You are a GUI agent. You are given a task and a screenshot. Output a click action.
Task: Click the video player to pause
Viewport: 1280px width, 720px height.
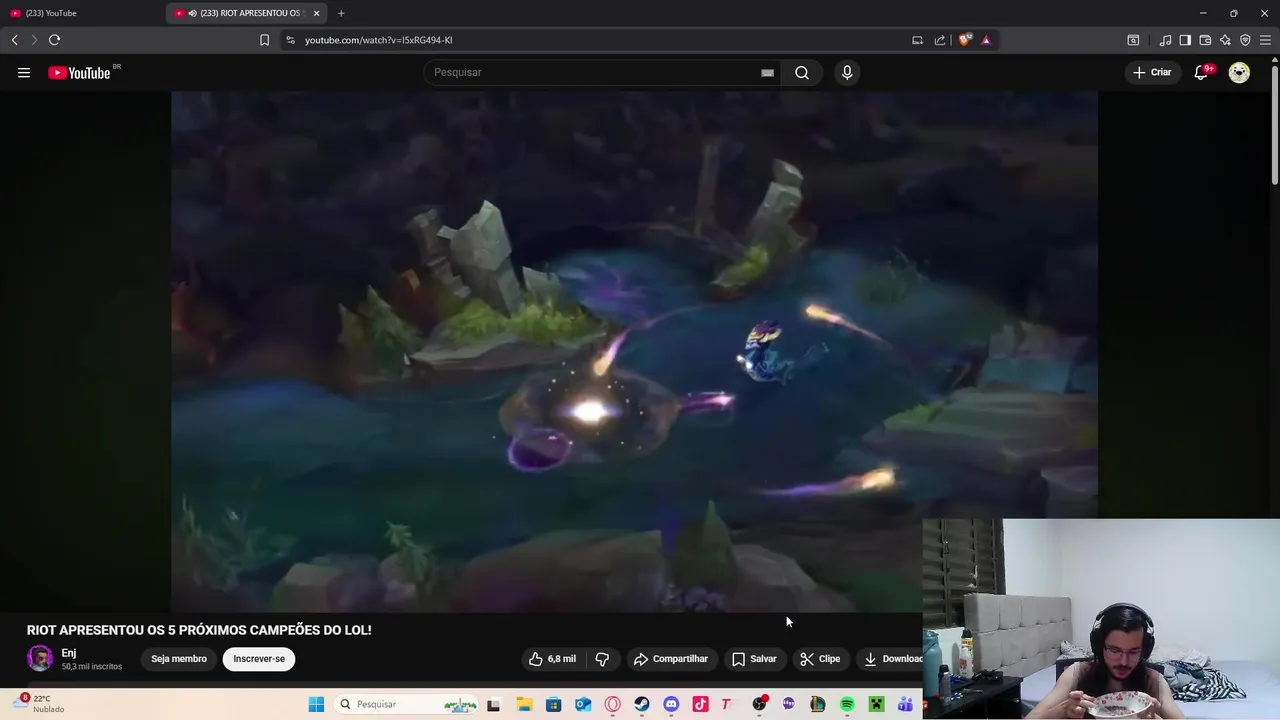point(634,351)
